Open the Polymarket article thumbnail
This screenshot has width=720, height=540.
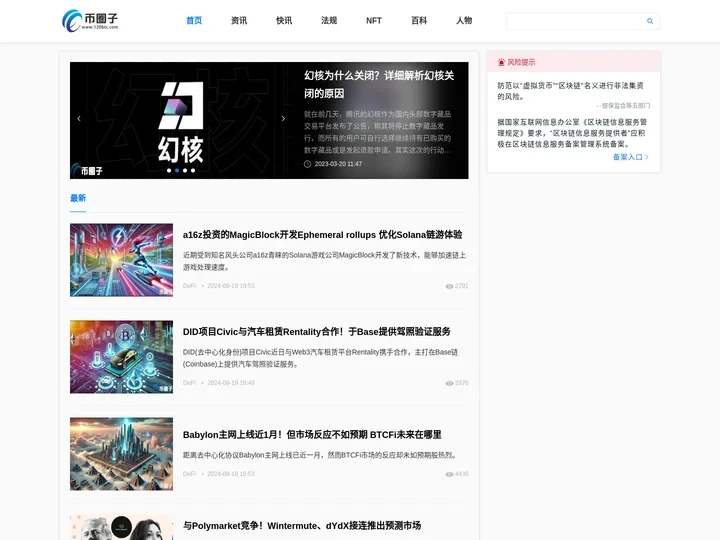tap(121, 527)
